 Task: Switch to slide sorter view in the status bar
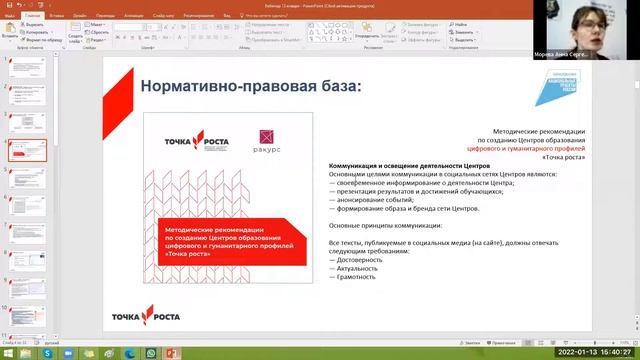click(x=540, y=343)
